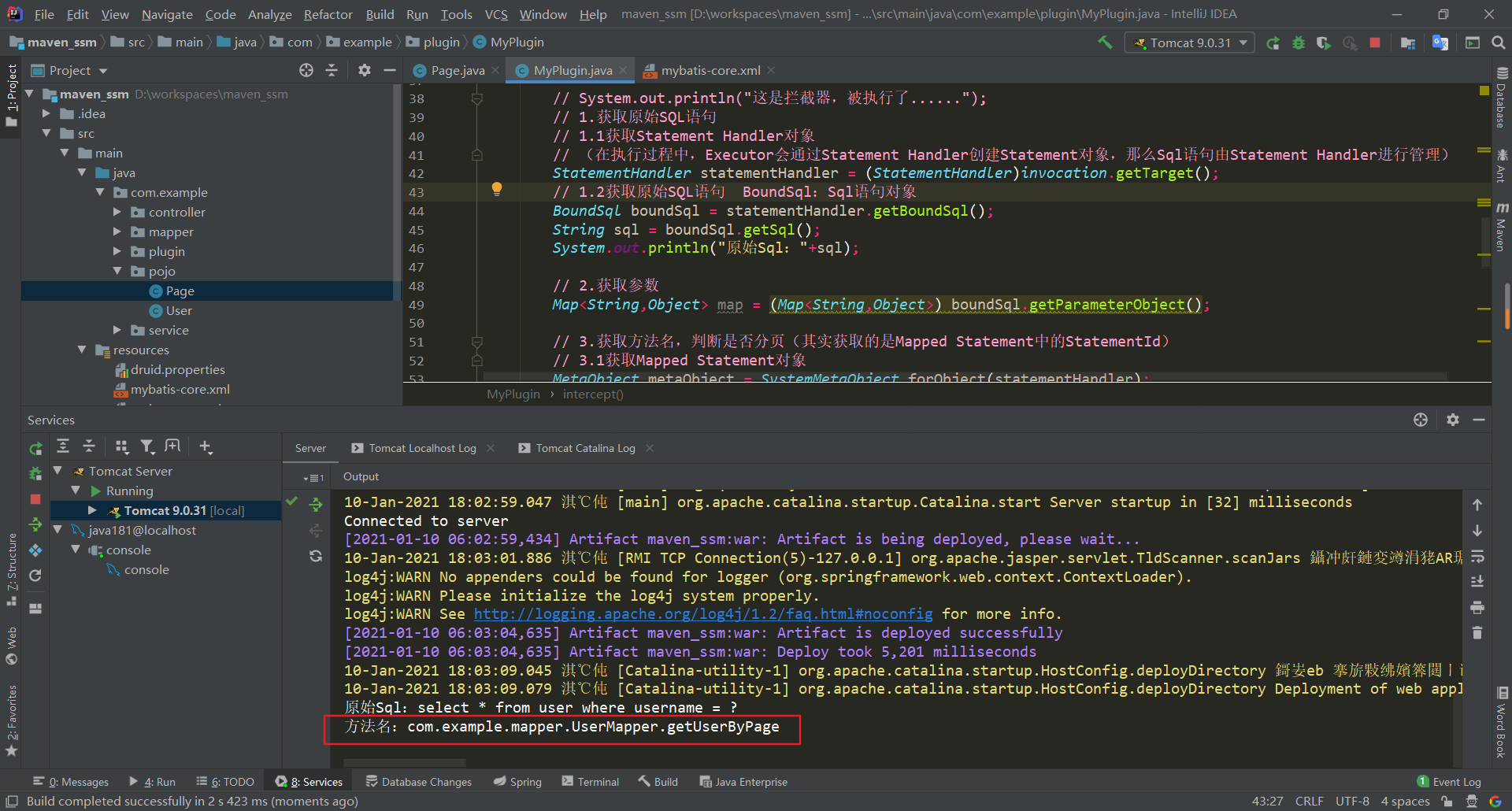Image resolution: width=1512 pixels, height=811 pixels.
Task: Open the log4j FAQ link in the console
Action: click(702, 614)
